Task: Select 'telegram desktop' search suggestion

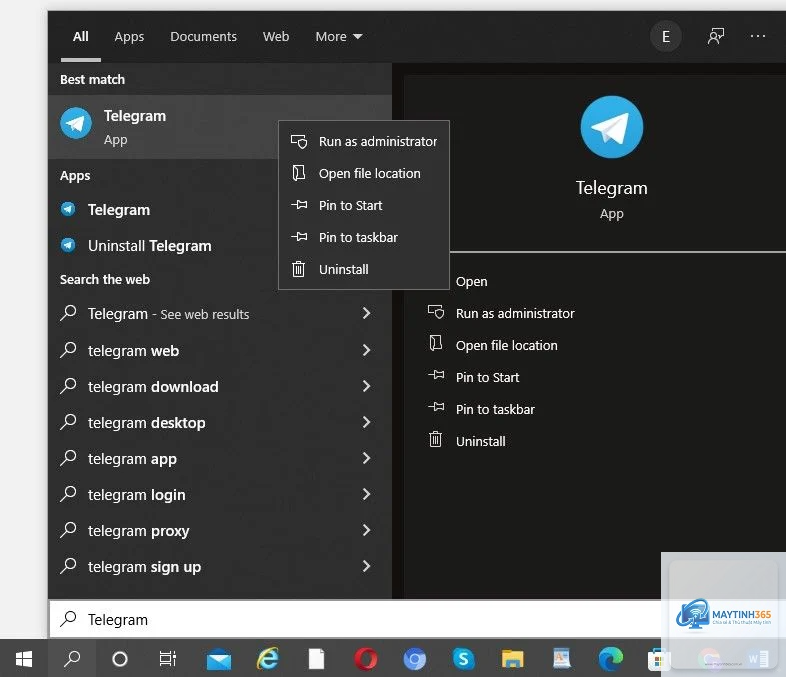Action: 146,423
